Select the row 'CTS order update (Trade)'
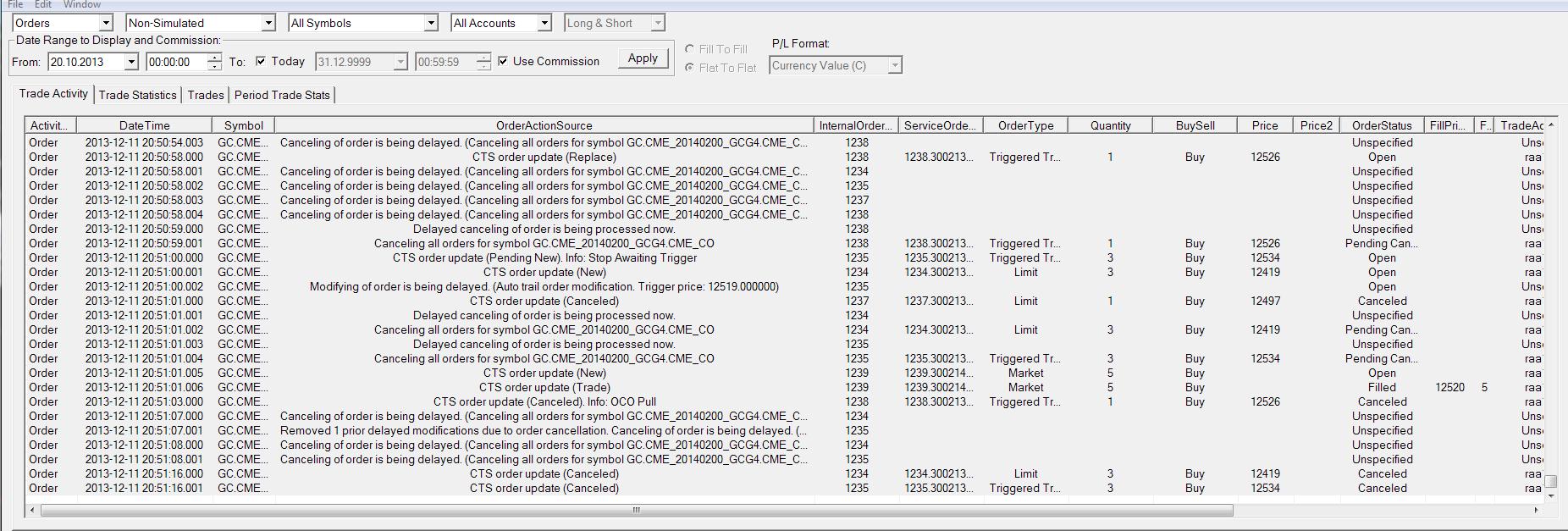This screenshot has width=1568, height=531. click(x=784, y=387)
